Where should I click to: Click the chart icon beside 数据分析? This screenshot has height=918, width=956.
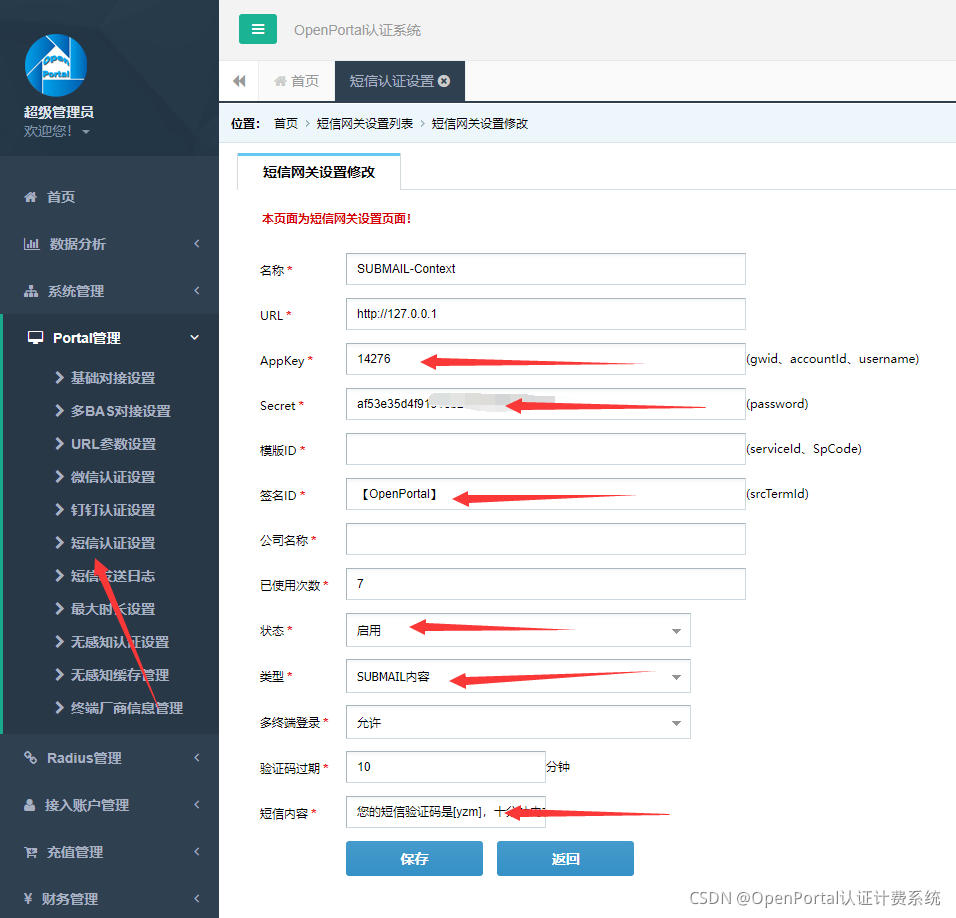[31, 244]
